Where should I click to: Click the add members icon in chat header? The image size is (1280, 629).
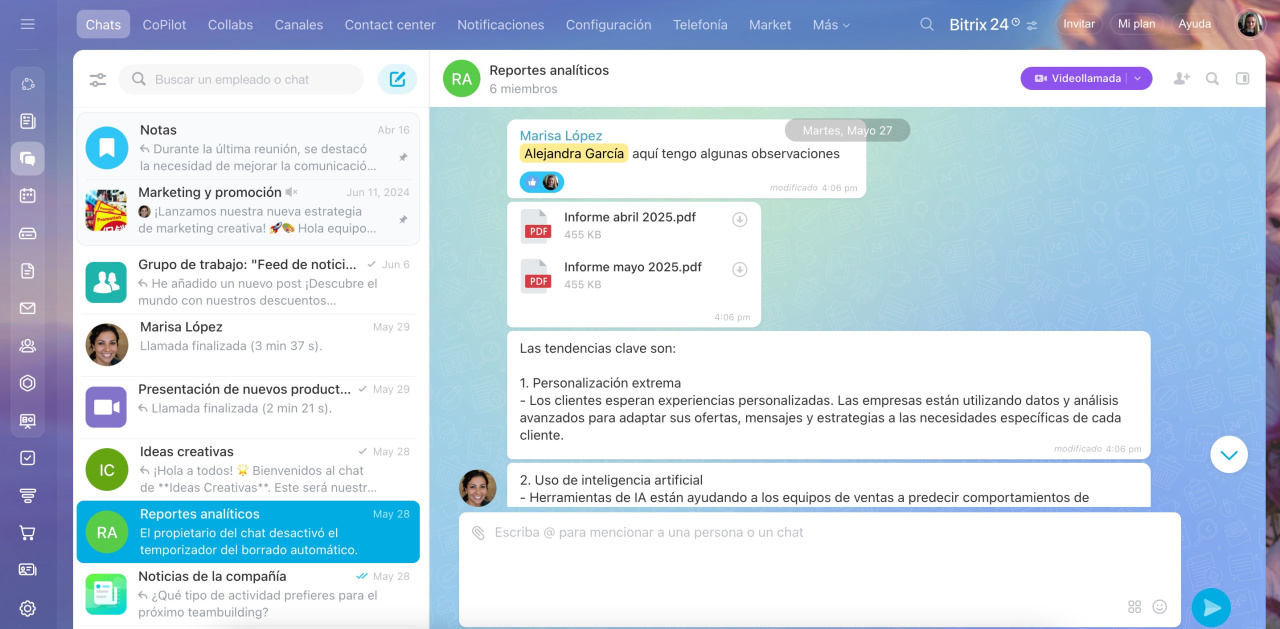point(1181,78)
